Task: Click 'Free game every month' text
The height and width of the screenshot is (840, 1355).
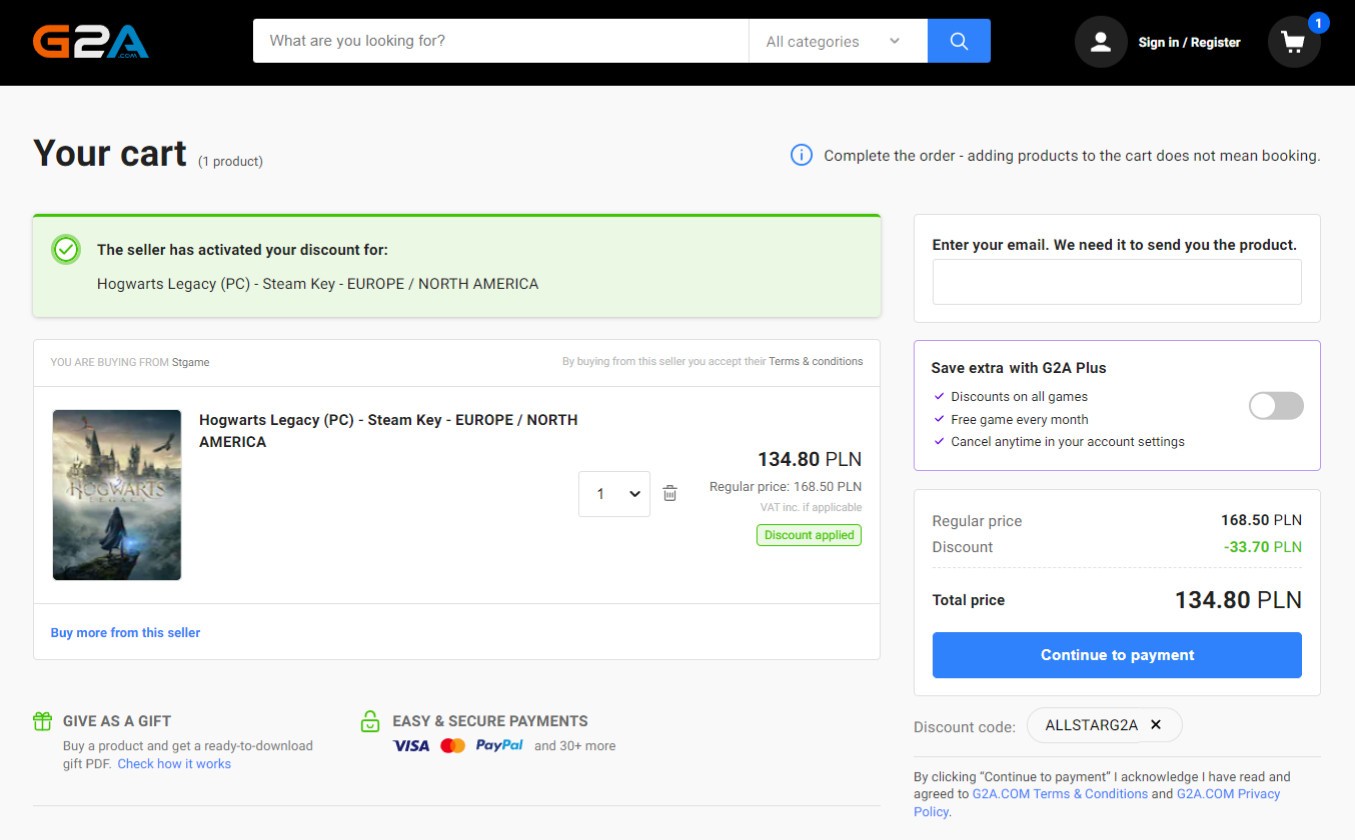Action: coord(1019,420)
